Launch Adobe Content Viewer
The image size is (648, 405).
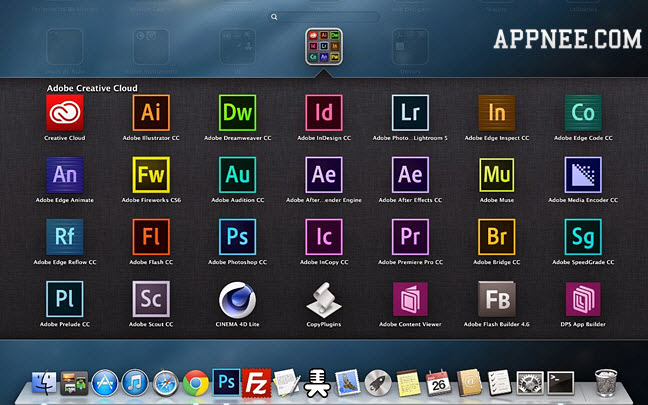[x=410, y=299]
